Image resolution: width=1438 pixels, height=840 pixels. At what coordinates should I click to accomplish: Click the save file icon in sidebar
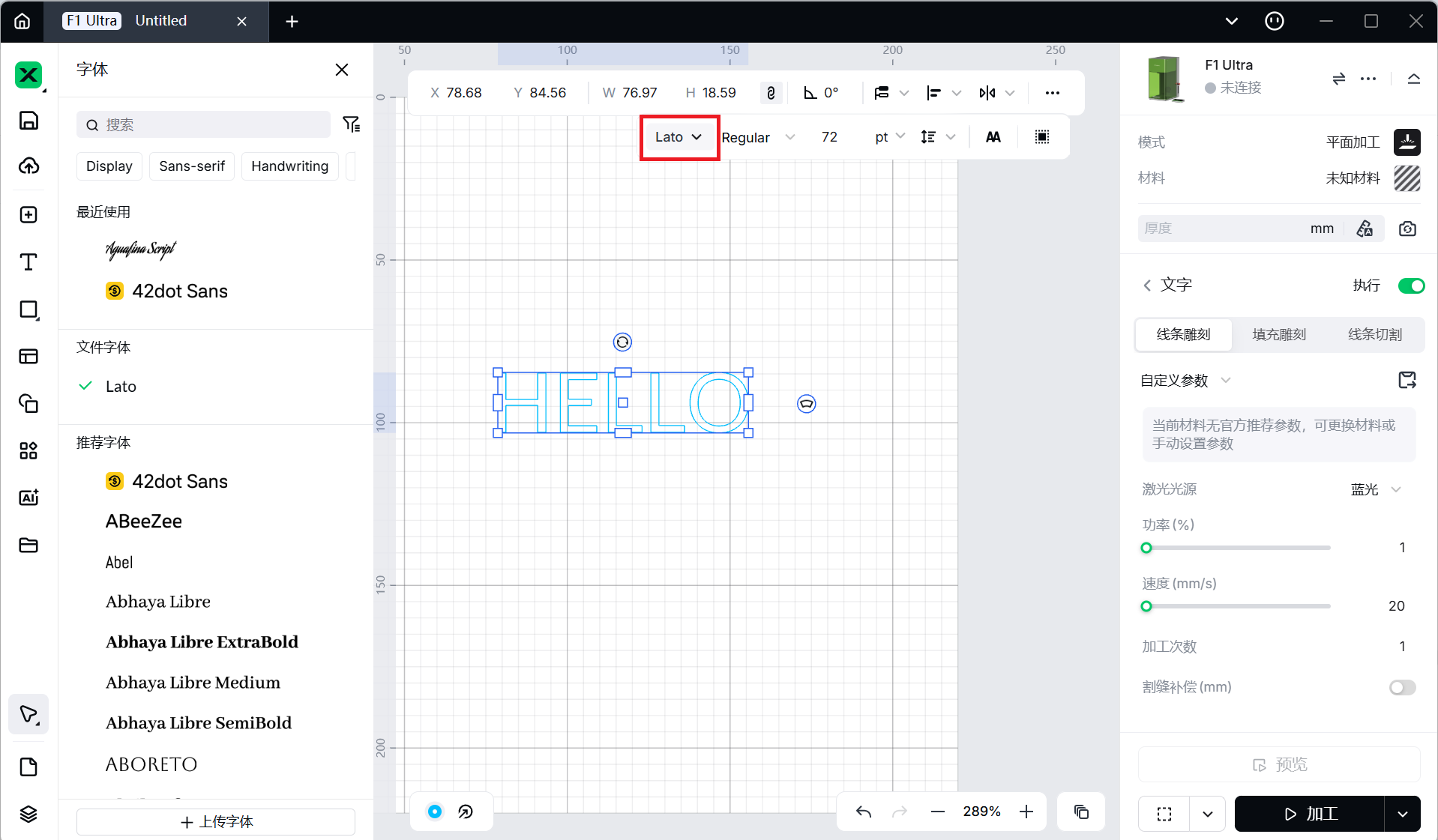[x=28, y=121]
